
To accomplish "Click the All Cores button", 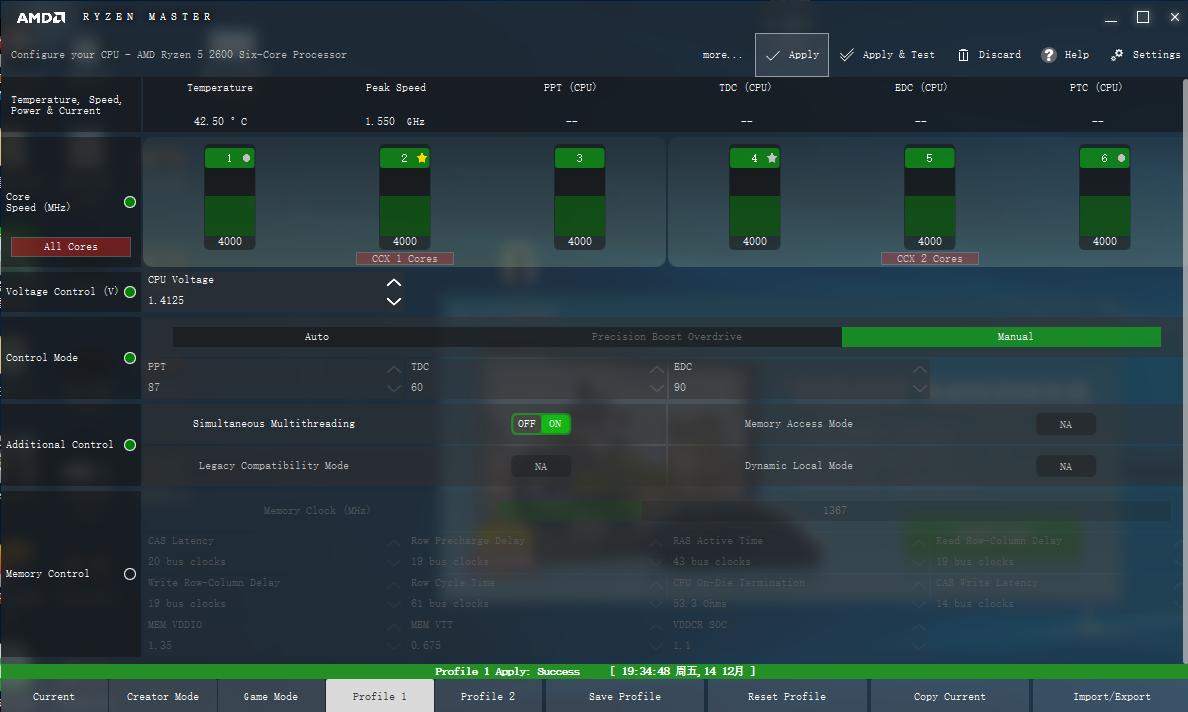I will point(70,246).
